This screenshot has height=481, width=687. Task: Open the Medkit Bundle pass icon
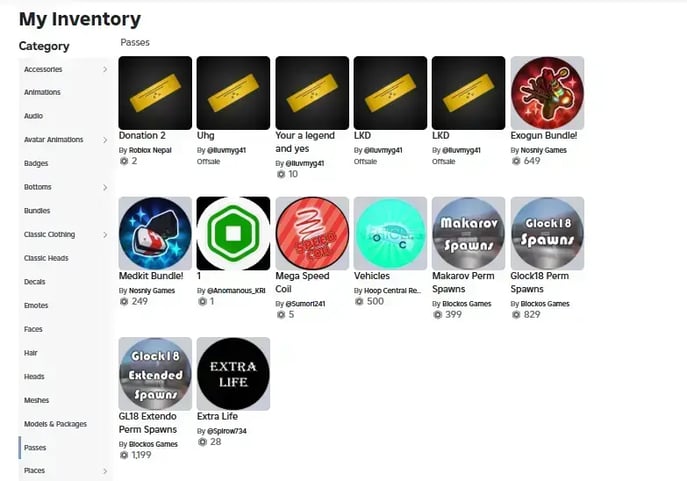(x=155, y=233)
